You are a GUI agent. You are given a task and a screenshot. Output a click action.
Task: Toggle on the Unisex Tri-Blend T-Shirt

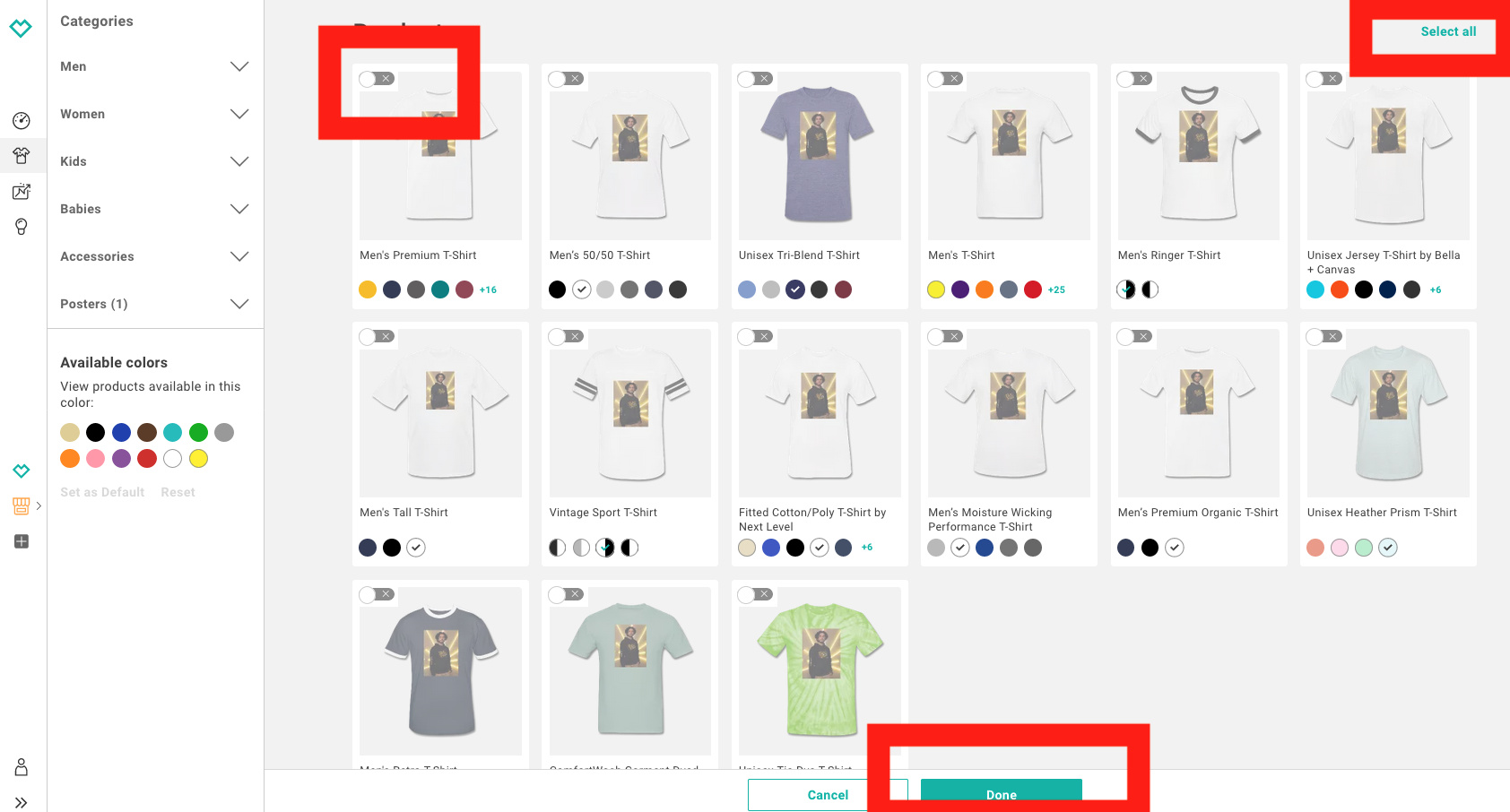(x=755, y=79)
